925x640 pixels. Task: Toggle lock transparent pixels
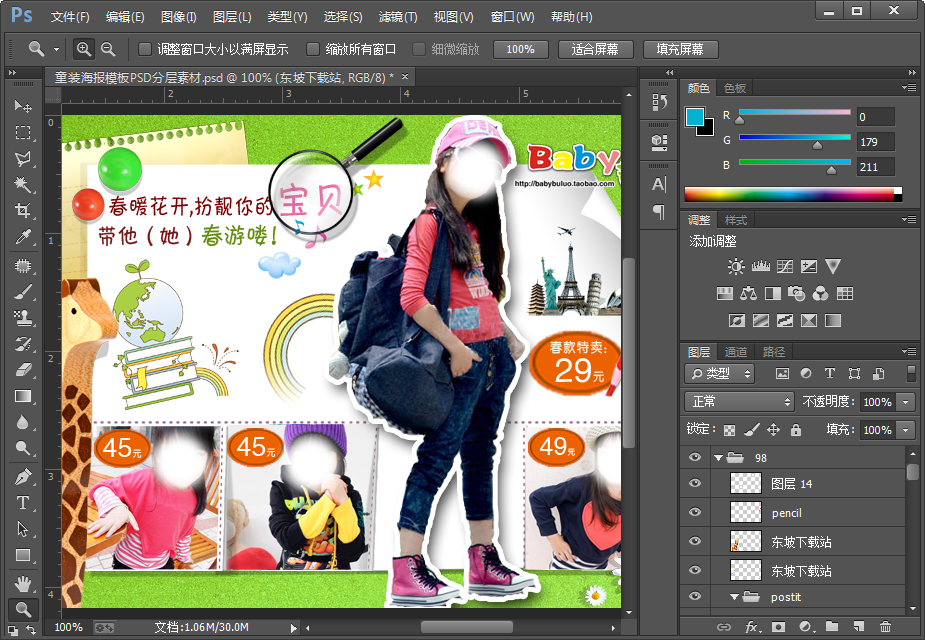(x=729, y=430)
